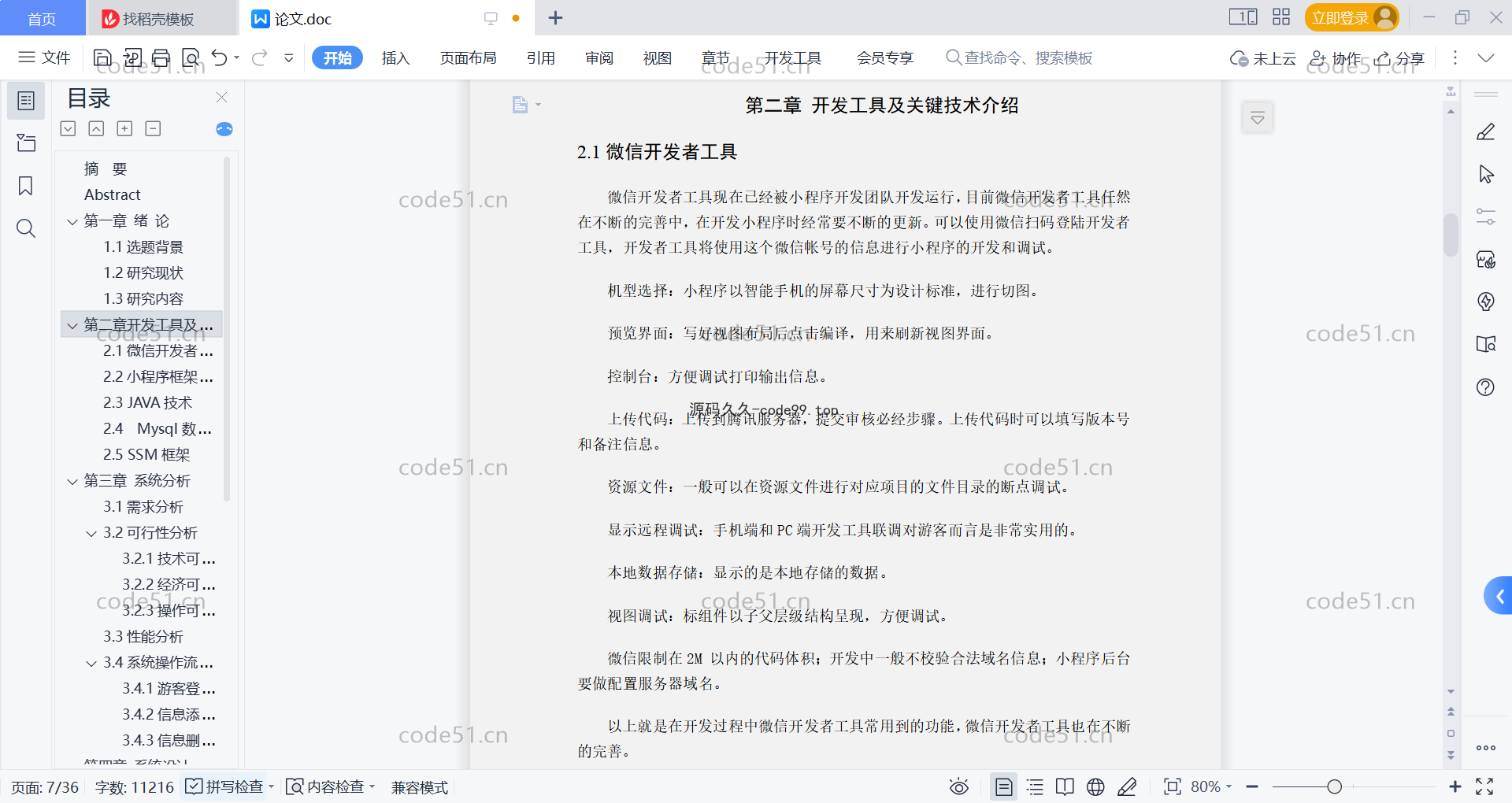Open the properties sliders icon in right sidebar

click(x=1485, y=216)
